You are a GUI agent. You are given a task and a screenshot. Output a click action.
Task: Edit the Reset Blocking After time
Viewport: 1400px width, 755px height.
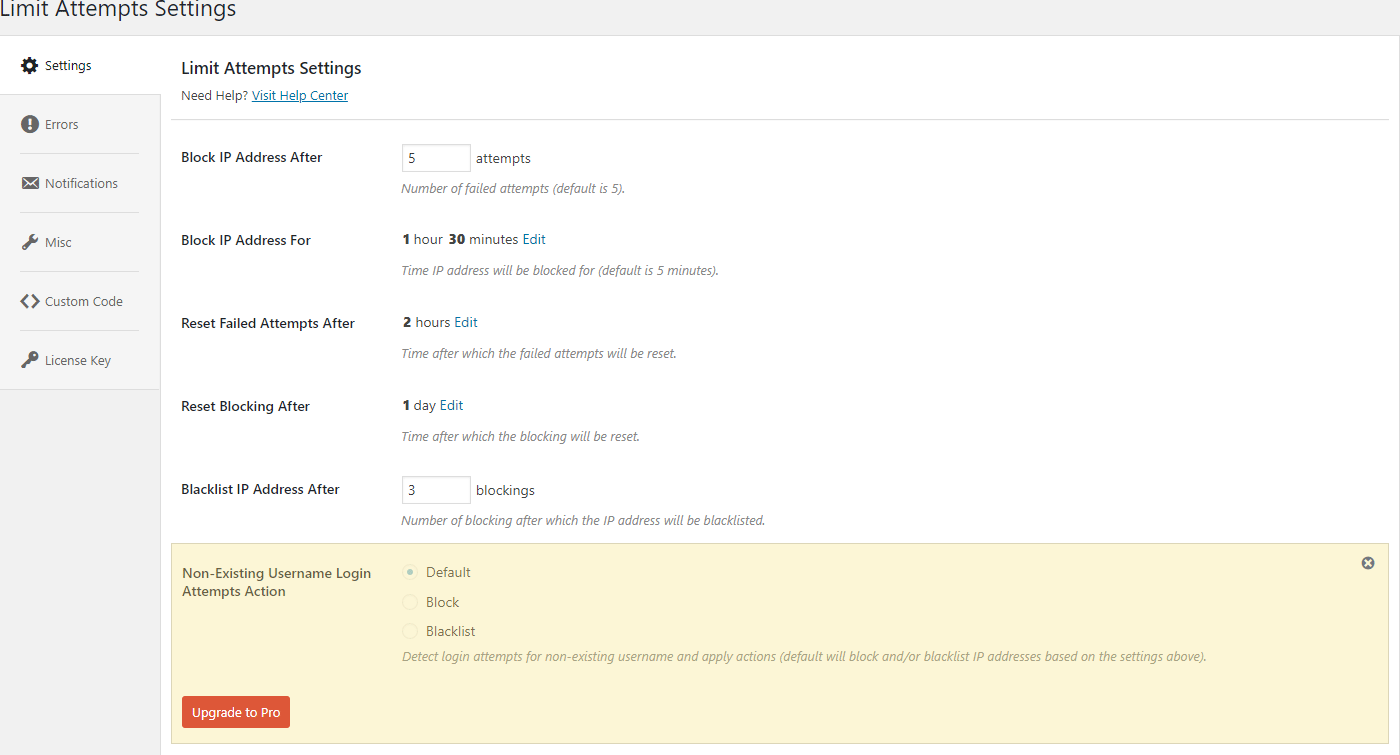[x=451, y=406]
